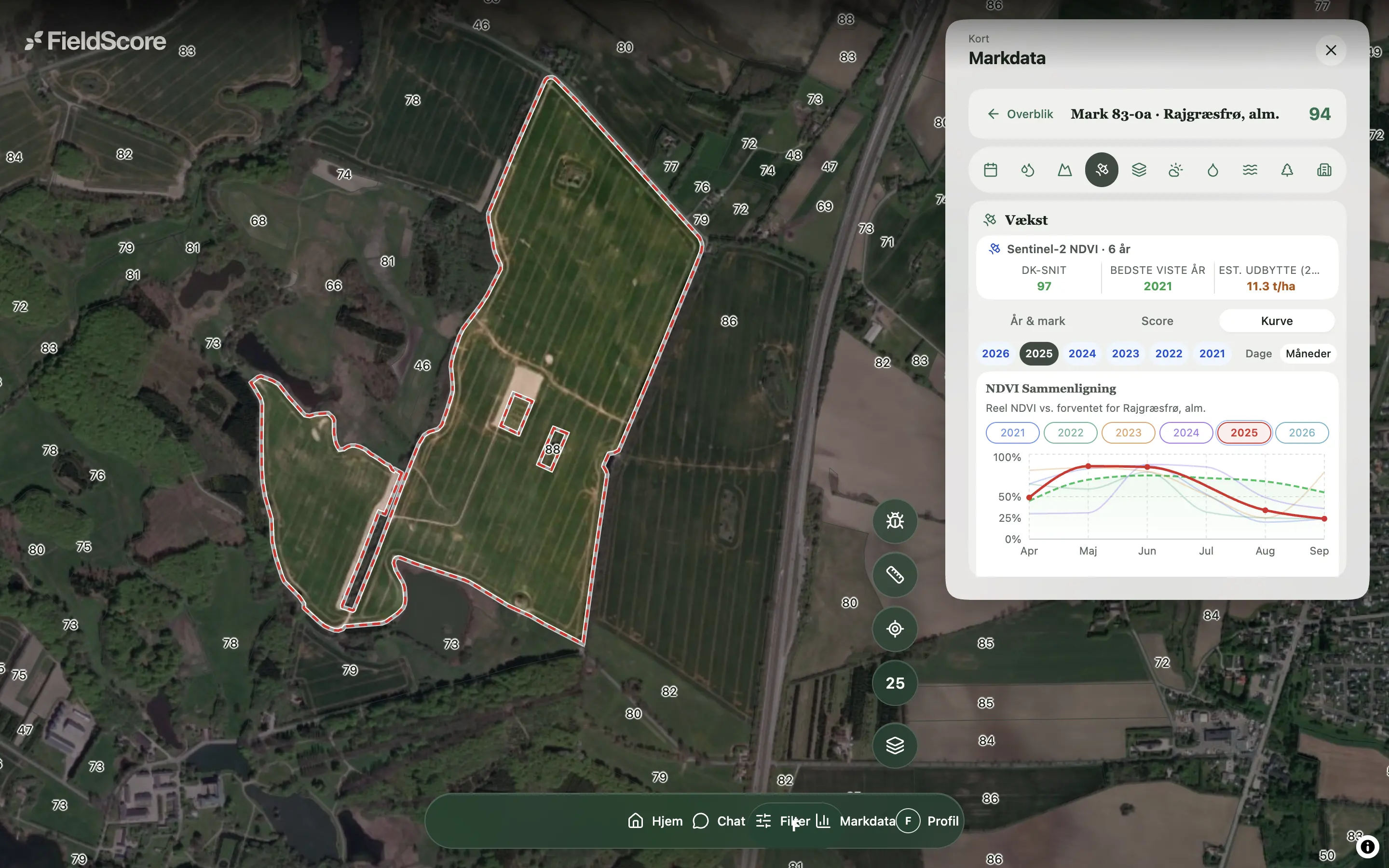The image size is (1389, 868).
Task: Open map layers round button
Action: pyautogui.click(x=895, y=745)
